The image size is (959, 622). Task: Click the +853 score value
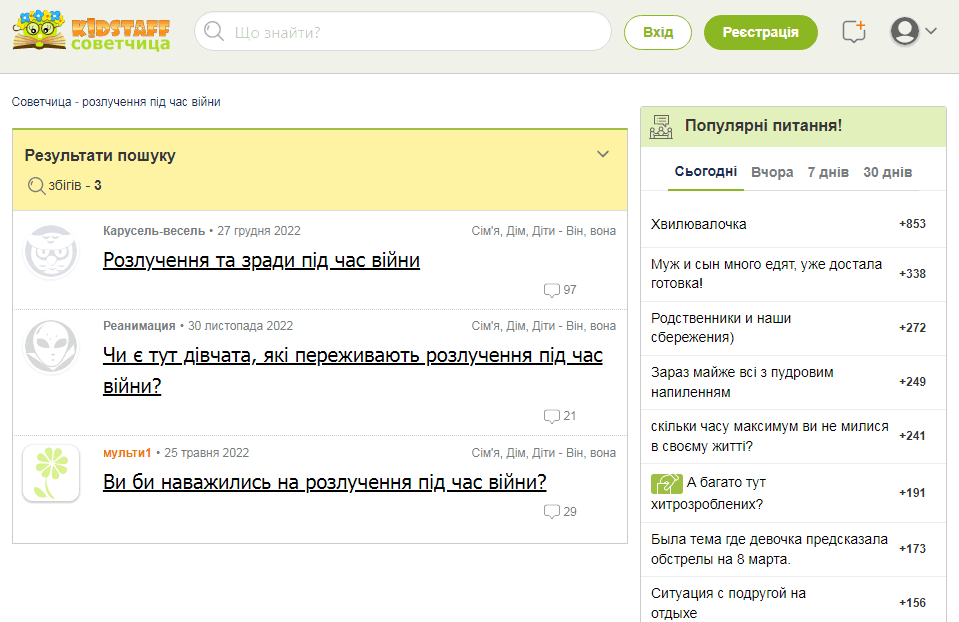[912, 224]
